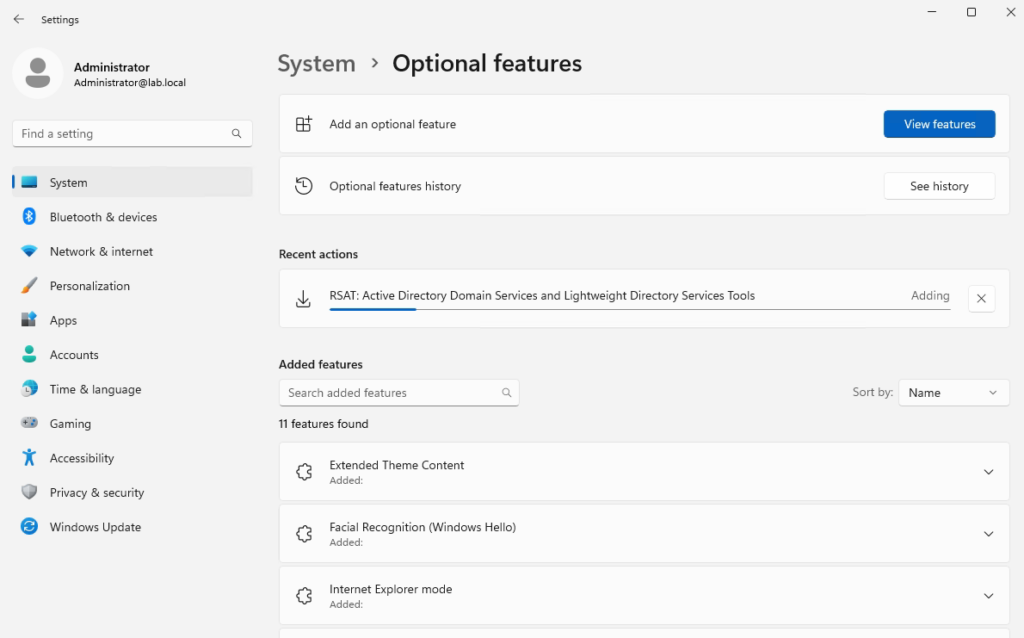
Task: Maximize the Settings window
Action: (x=971, y=12)
